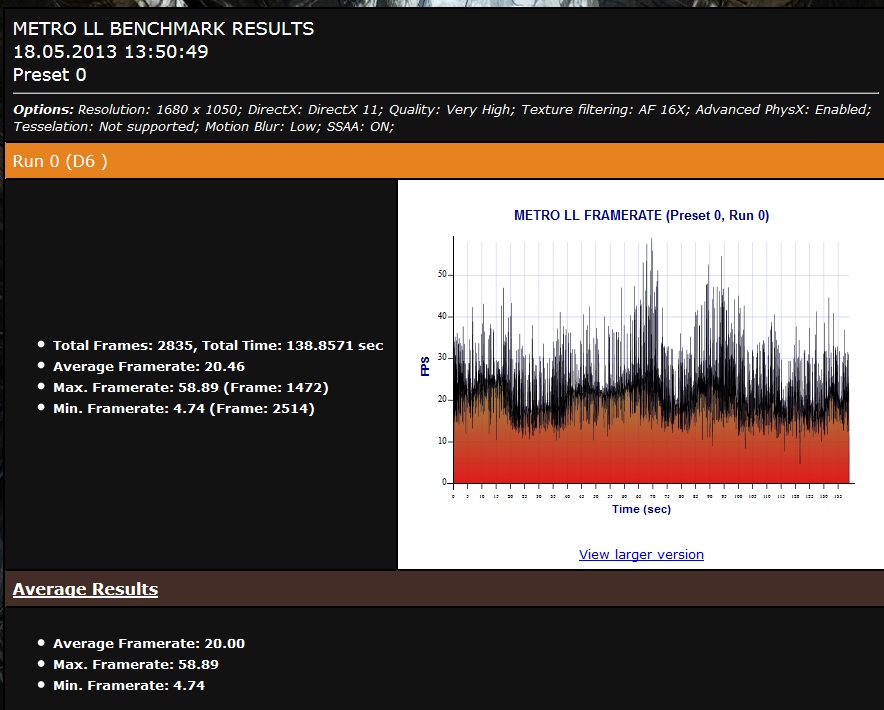Click the Time (sec) axis label
This screenshot has height=710, width=884.
click(x=642, y=509)
